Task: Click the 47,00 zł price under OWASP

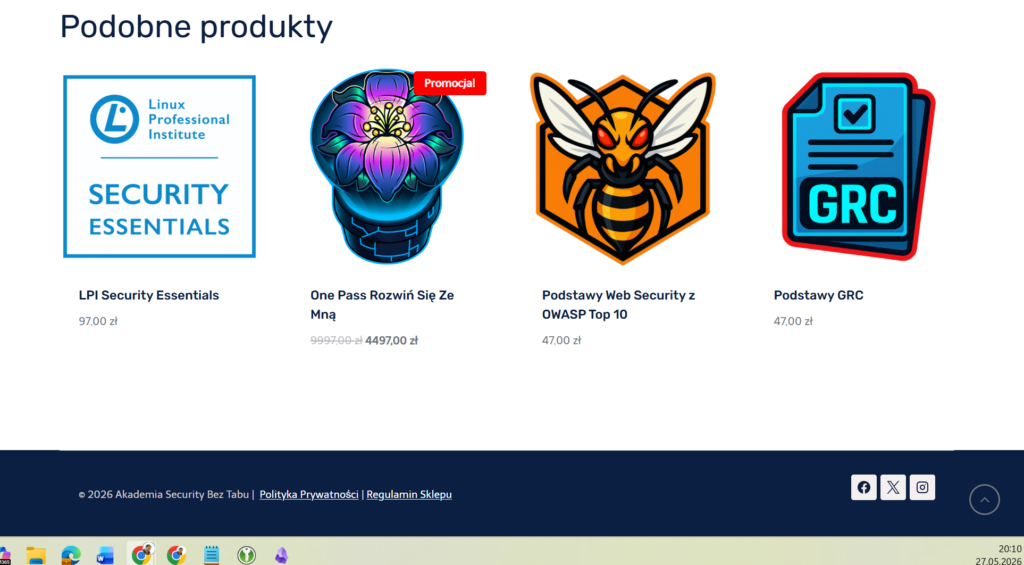Action: coord(561,340)
